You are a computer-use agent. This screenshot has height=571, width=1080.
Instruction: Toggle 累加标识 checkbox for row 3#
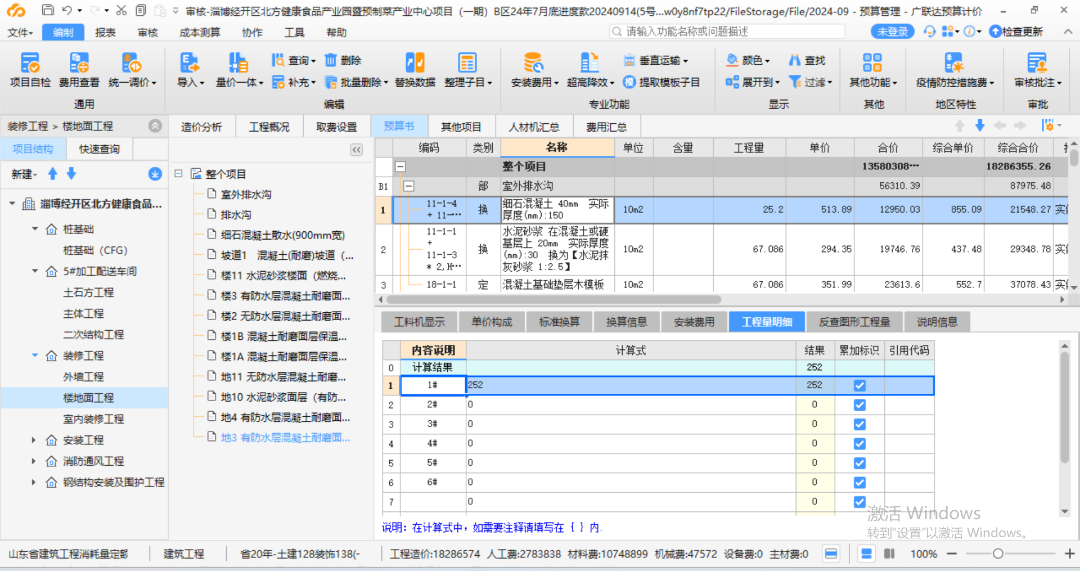pyautogui.click(x=859, y=424)
